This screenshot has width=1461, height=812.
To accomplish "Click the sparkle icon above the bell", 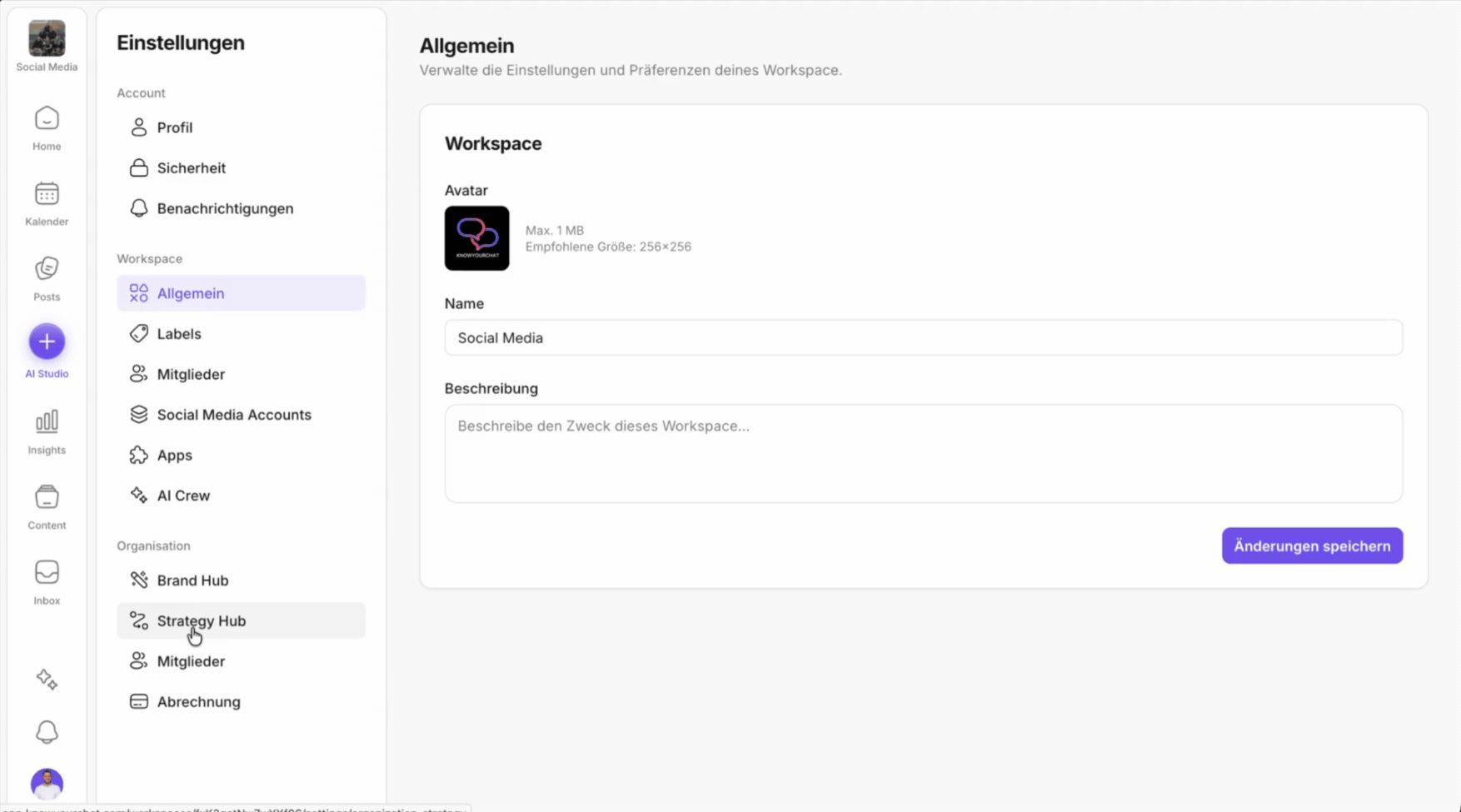I will (47, 680).
